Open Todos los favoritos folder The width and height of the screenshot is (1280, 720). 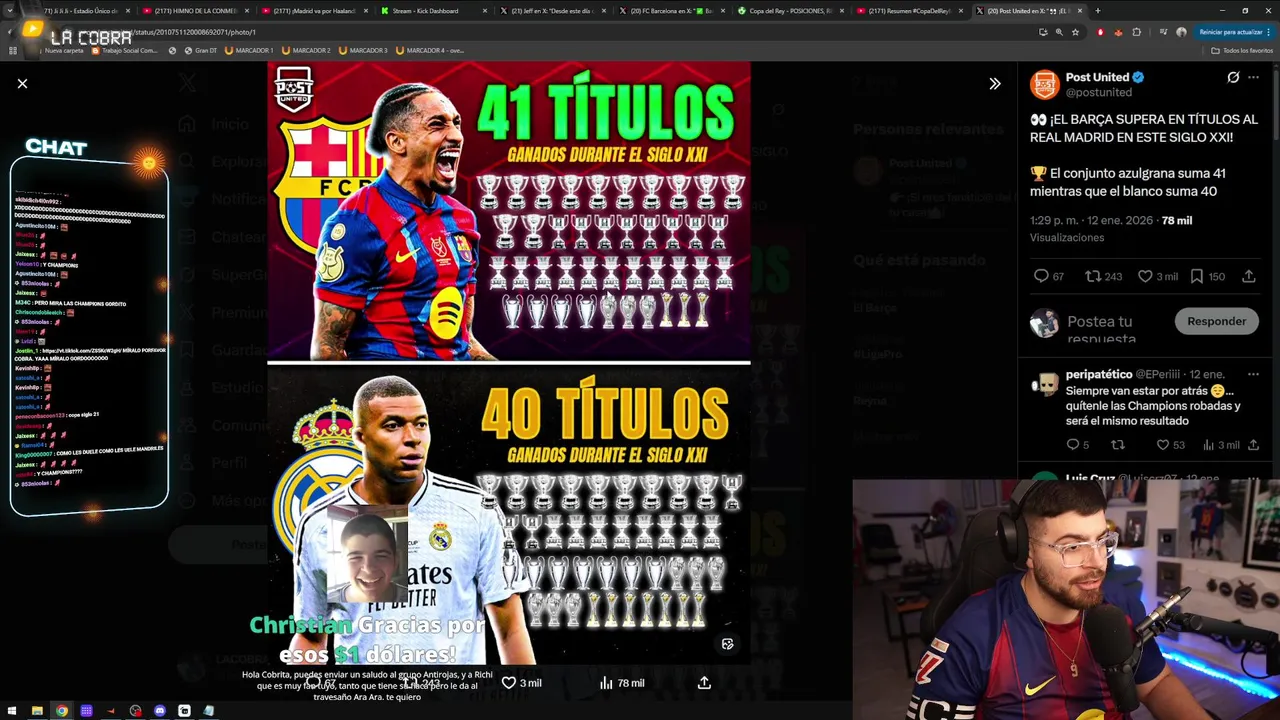(x=1242, y=50)
